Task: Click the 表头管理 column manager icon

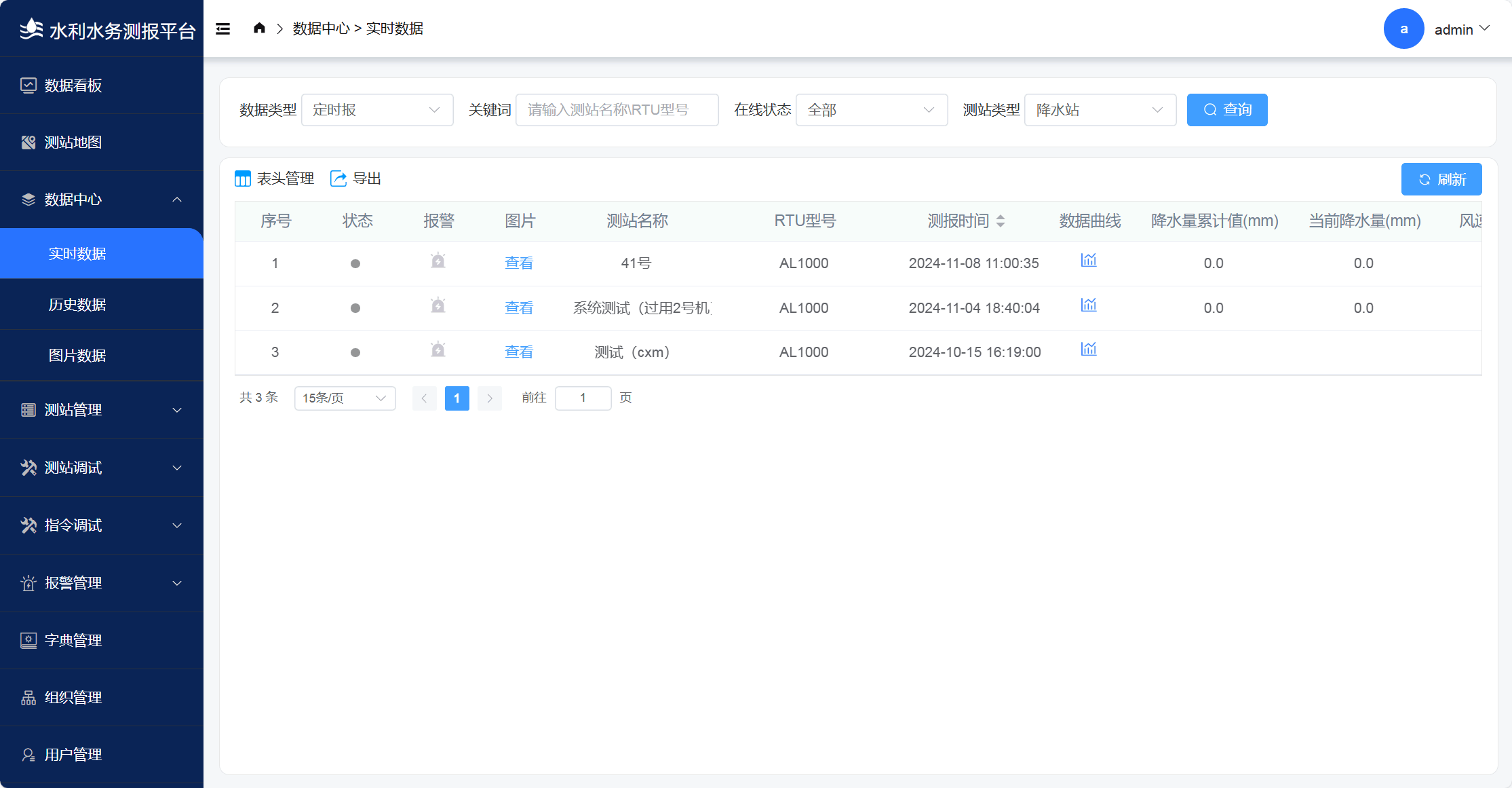Action: coord(242,179)
